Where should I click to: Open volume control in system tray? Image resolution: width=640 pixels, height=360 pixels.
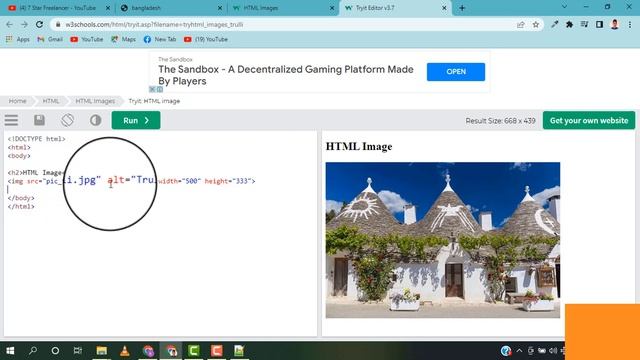(553, 351)
